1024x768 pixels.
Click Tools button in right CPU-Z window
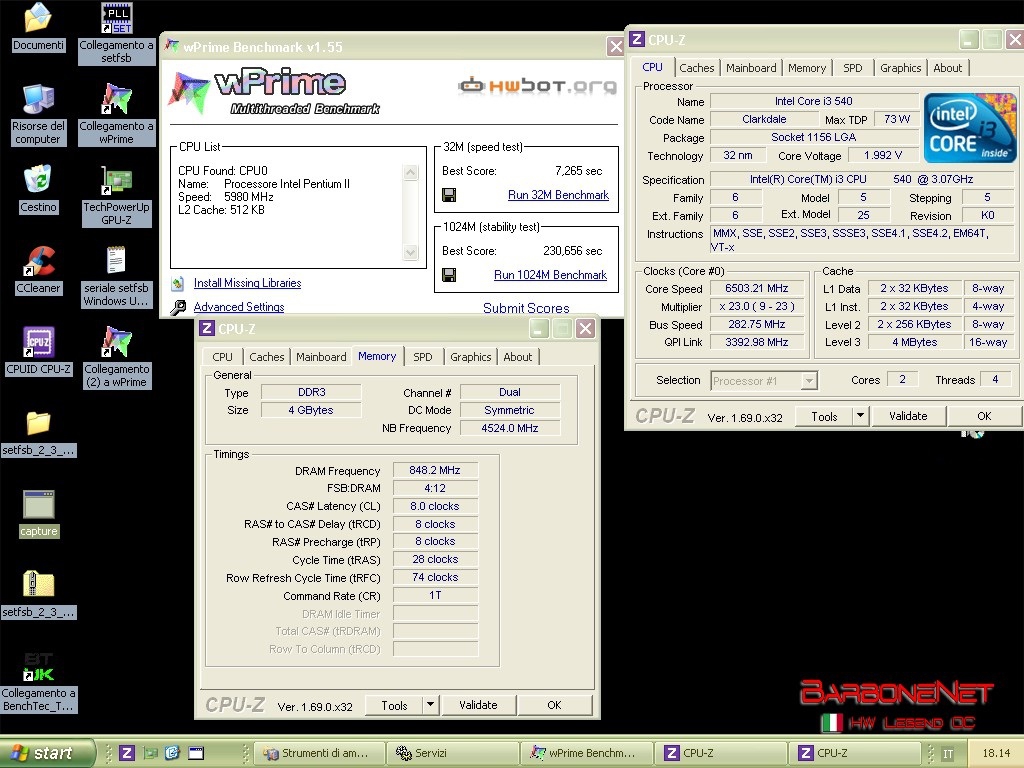click(824, 416)
